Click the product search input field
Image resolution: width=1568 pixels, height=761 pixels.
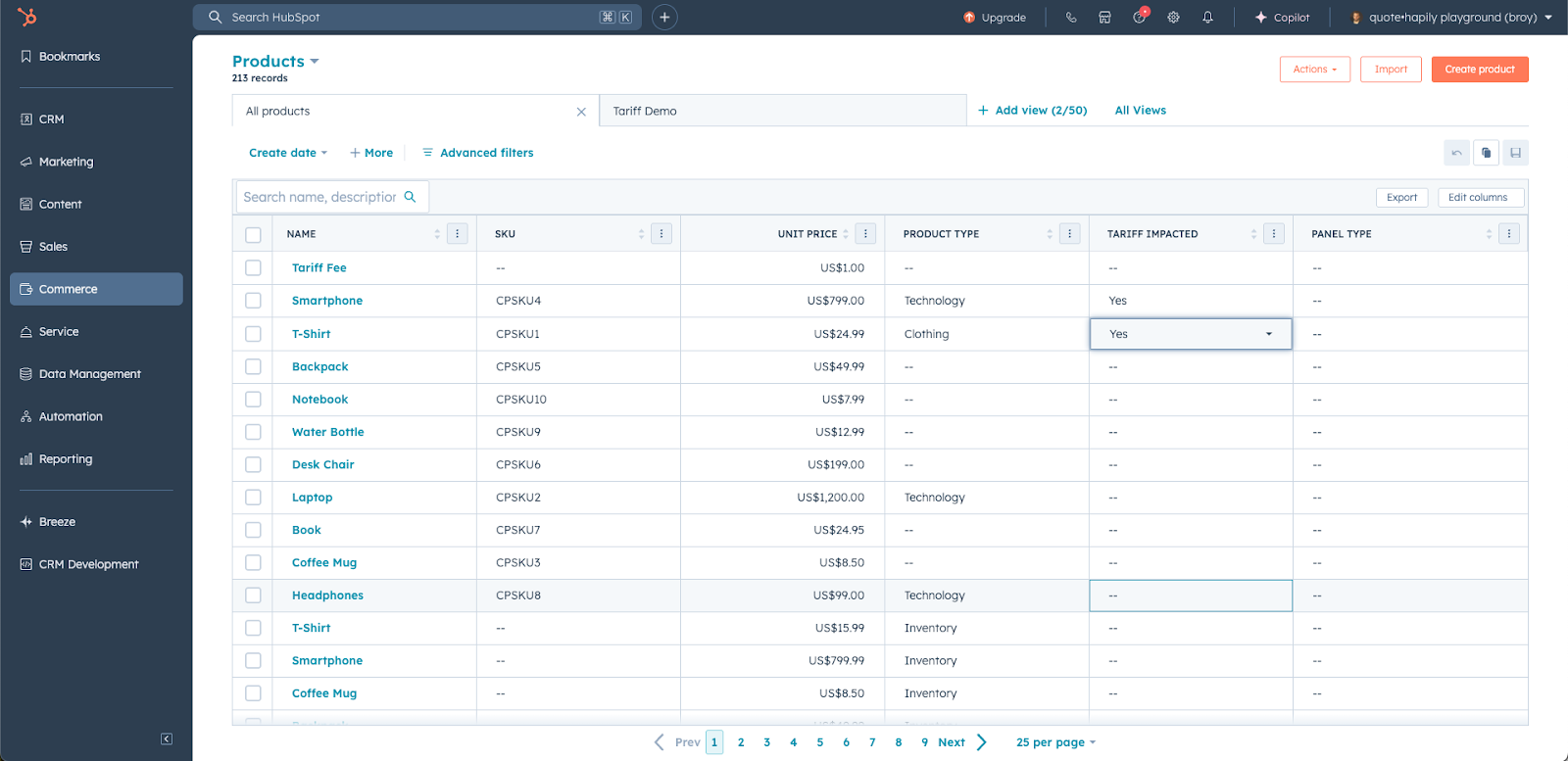(x=319, y=197)
